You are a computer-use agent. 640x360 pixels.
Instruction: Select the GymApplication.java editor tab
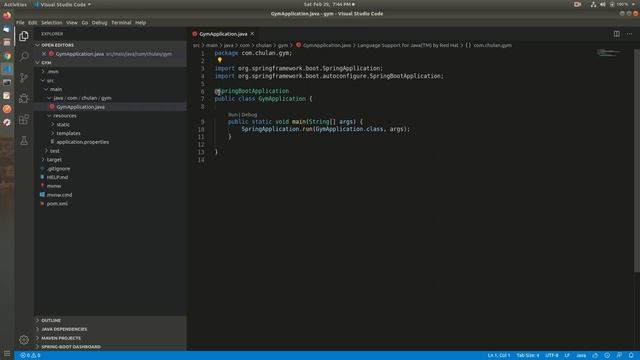click(x=223, y=34)
